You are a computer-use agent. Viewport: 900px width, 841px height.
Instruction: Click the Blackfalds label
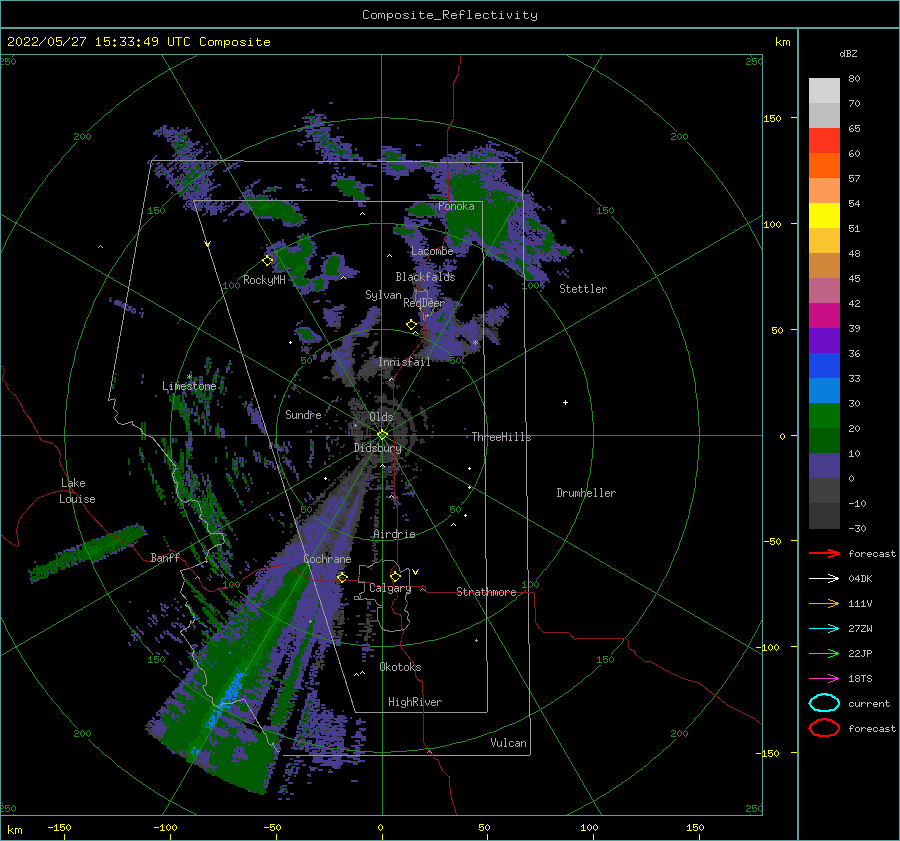425,277
